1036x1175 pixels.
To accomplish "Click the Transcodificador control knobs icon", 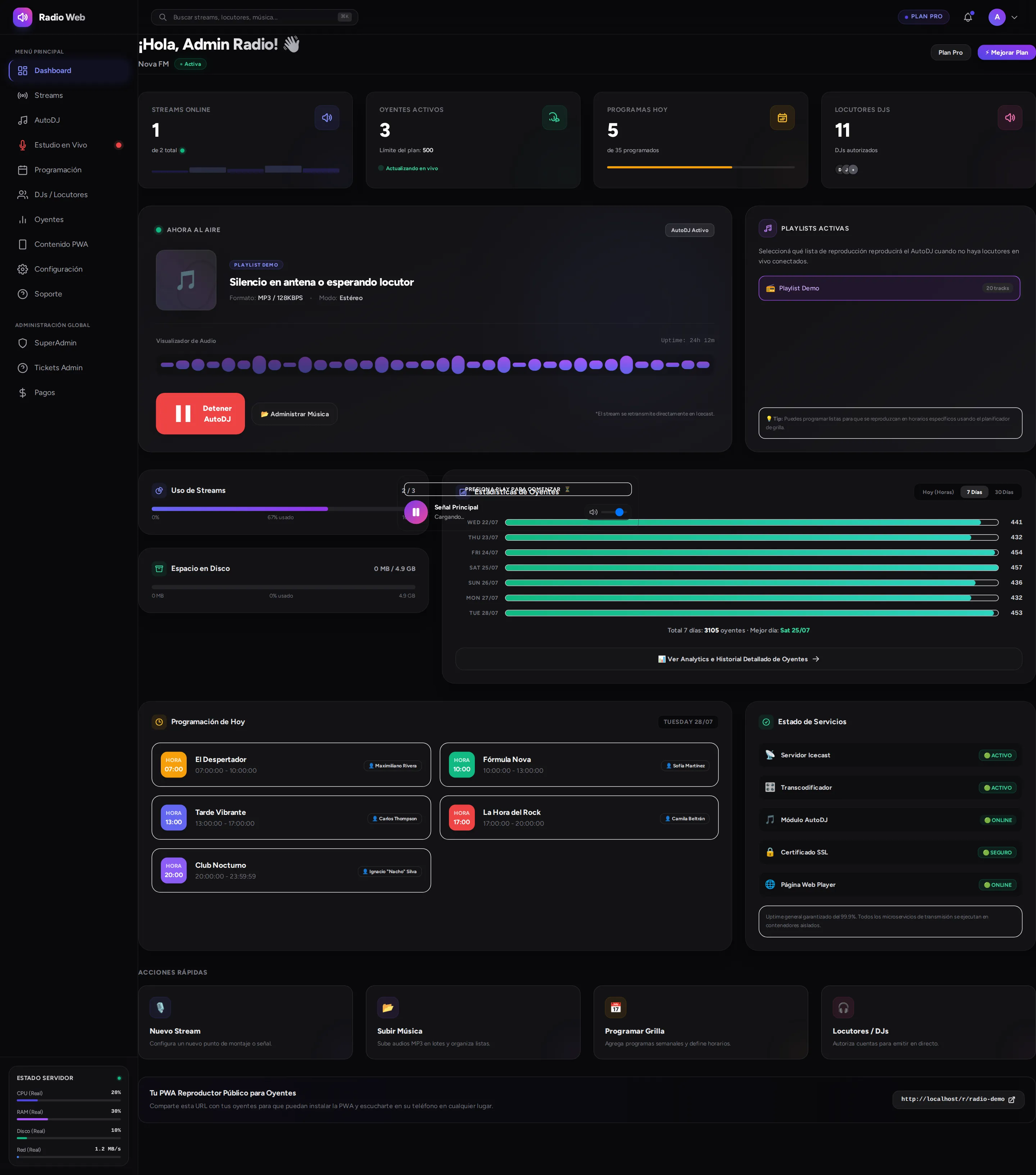I will (x=770, y=788).
